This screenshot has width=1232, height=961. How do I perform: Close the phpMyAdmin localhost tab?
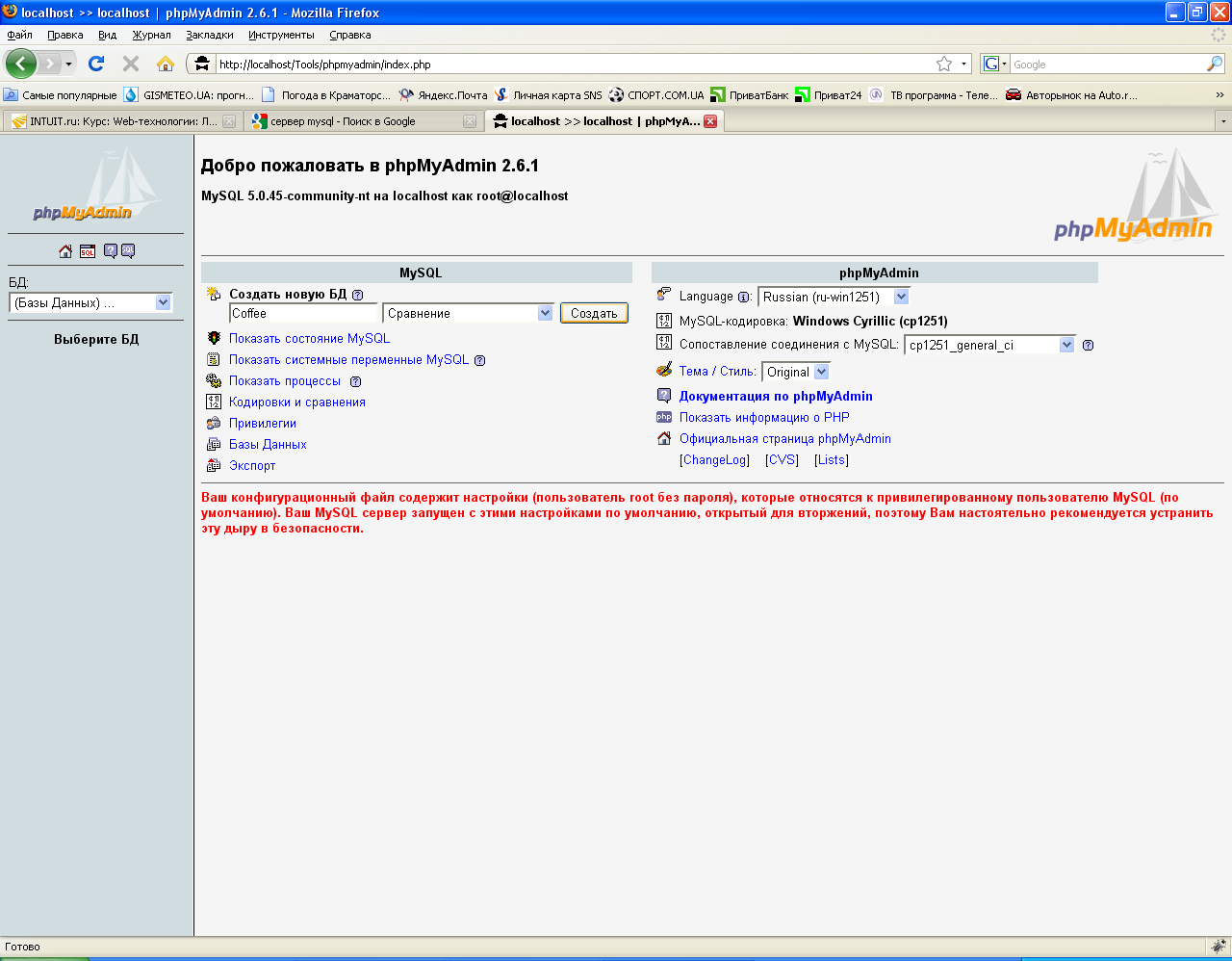click(x=710, y=121)
